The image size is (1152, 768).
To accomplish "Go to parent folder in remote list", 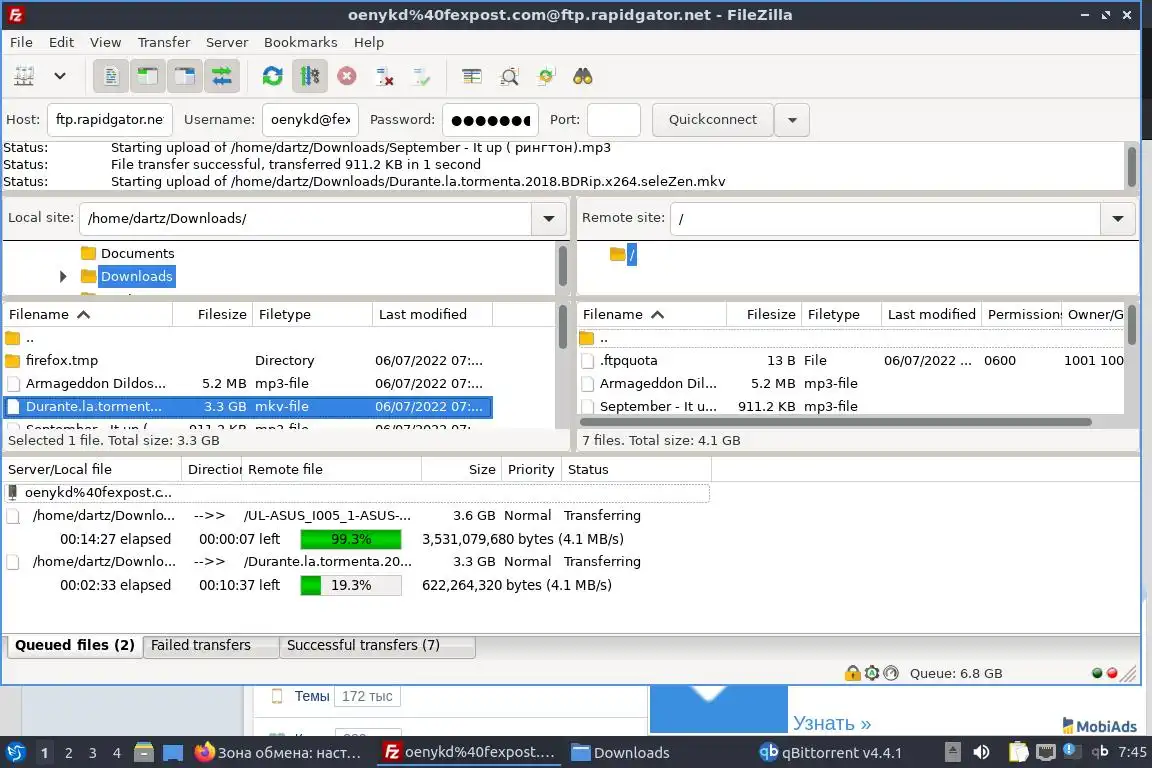I will click(x=851, y=339).
